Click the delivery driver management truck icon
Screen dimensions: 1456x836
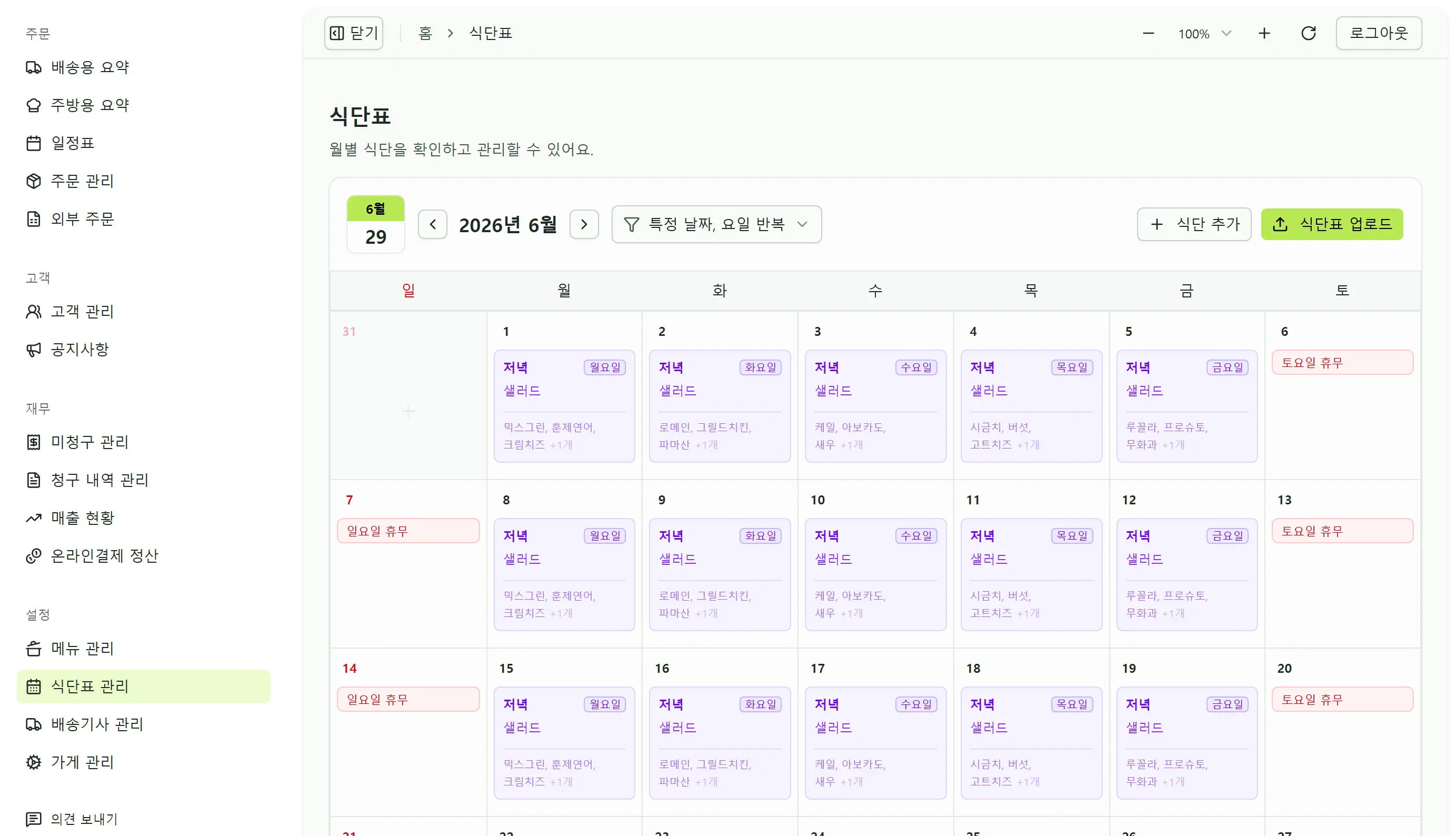point(33,724)
